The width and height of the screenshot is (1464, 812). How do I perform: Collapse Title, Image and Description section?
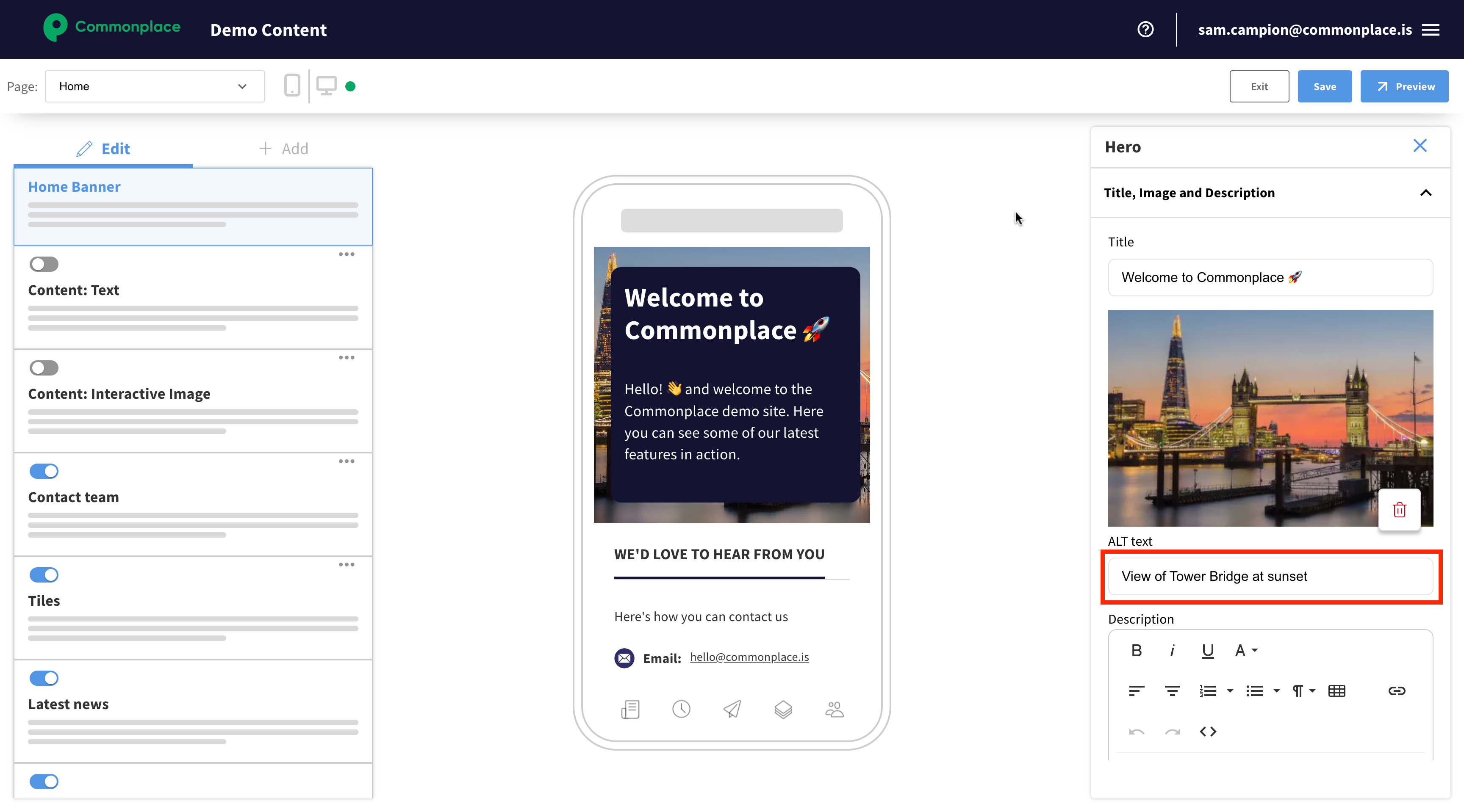coord(1425,193)
